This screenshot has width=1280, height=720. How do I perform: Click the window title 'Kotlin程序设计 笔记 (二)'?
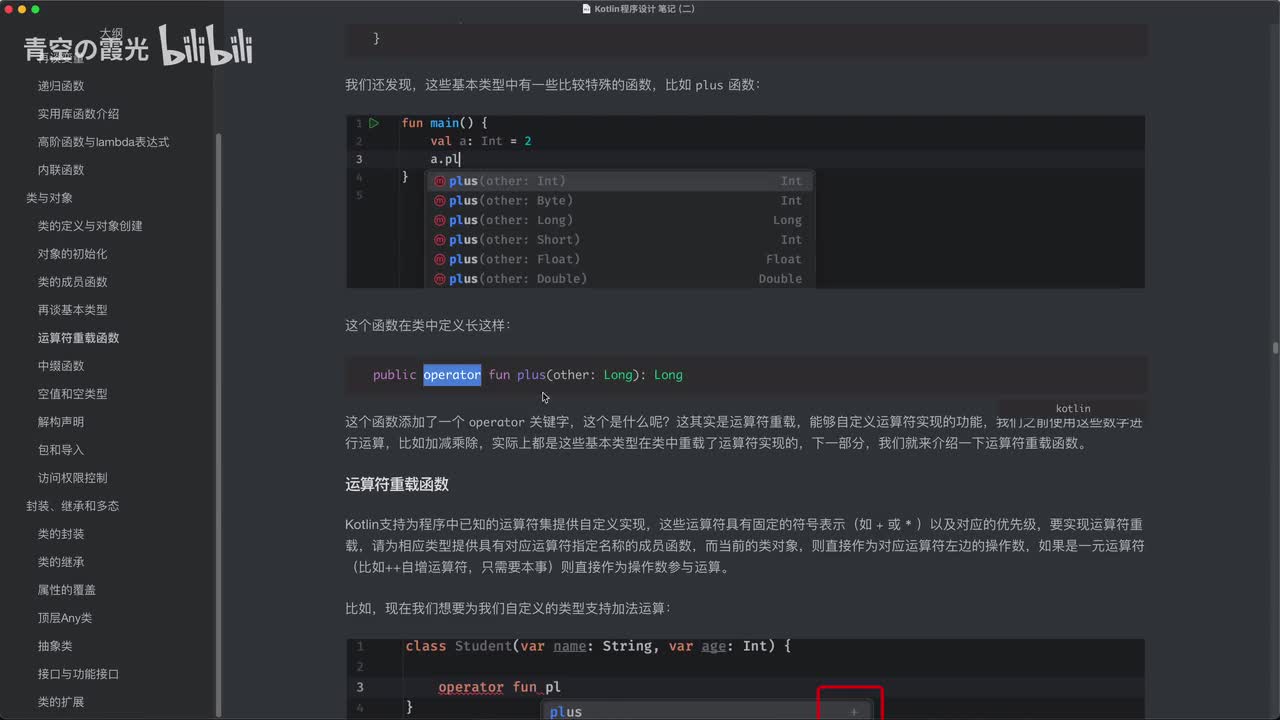644,9
